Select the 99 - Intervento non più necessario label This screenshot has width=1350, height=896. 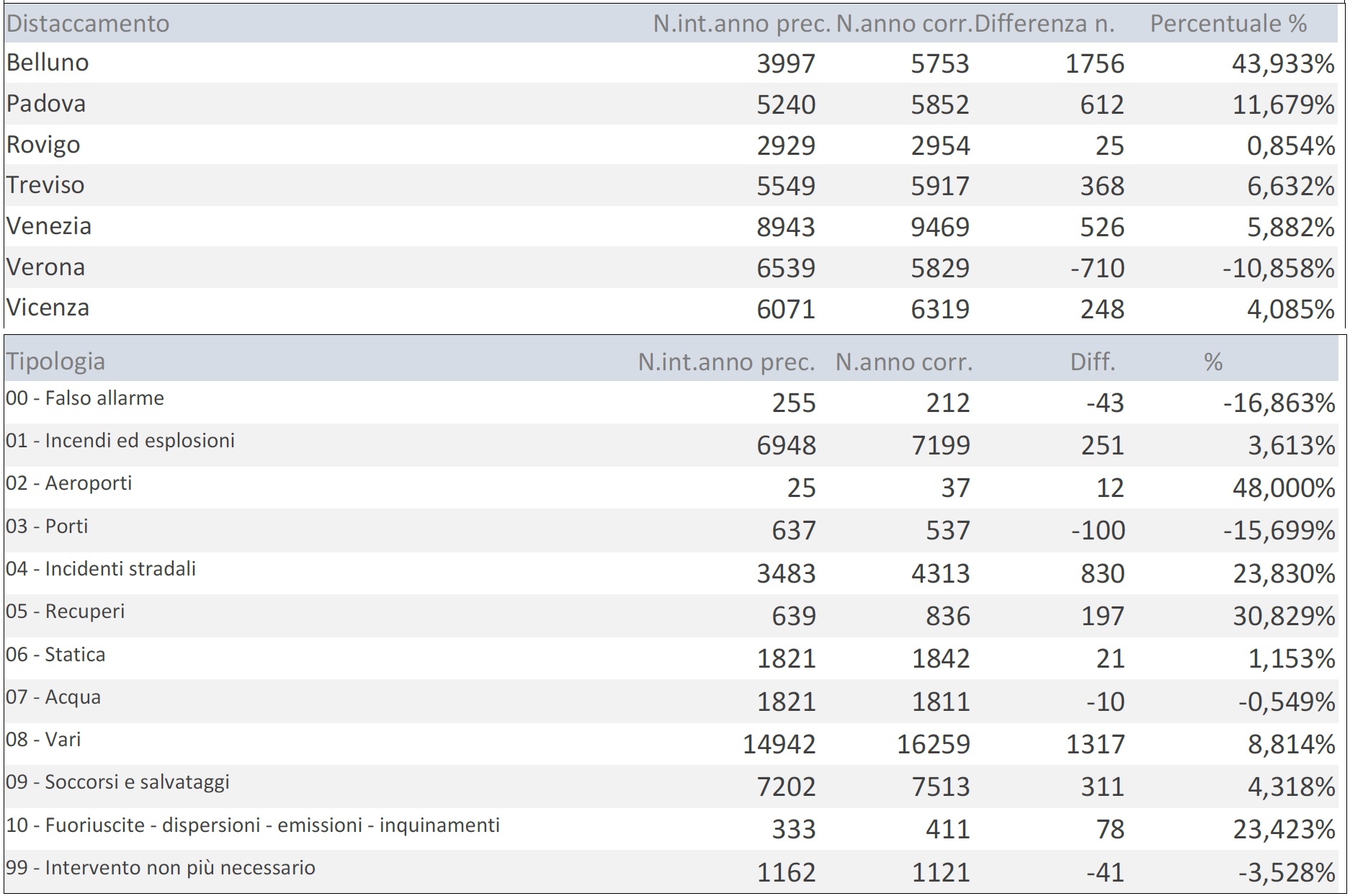(160, 868)
